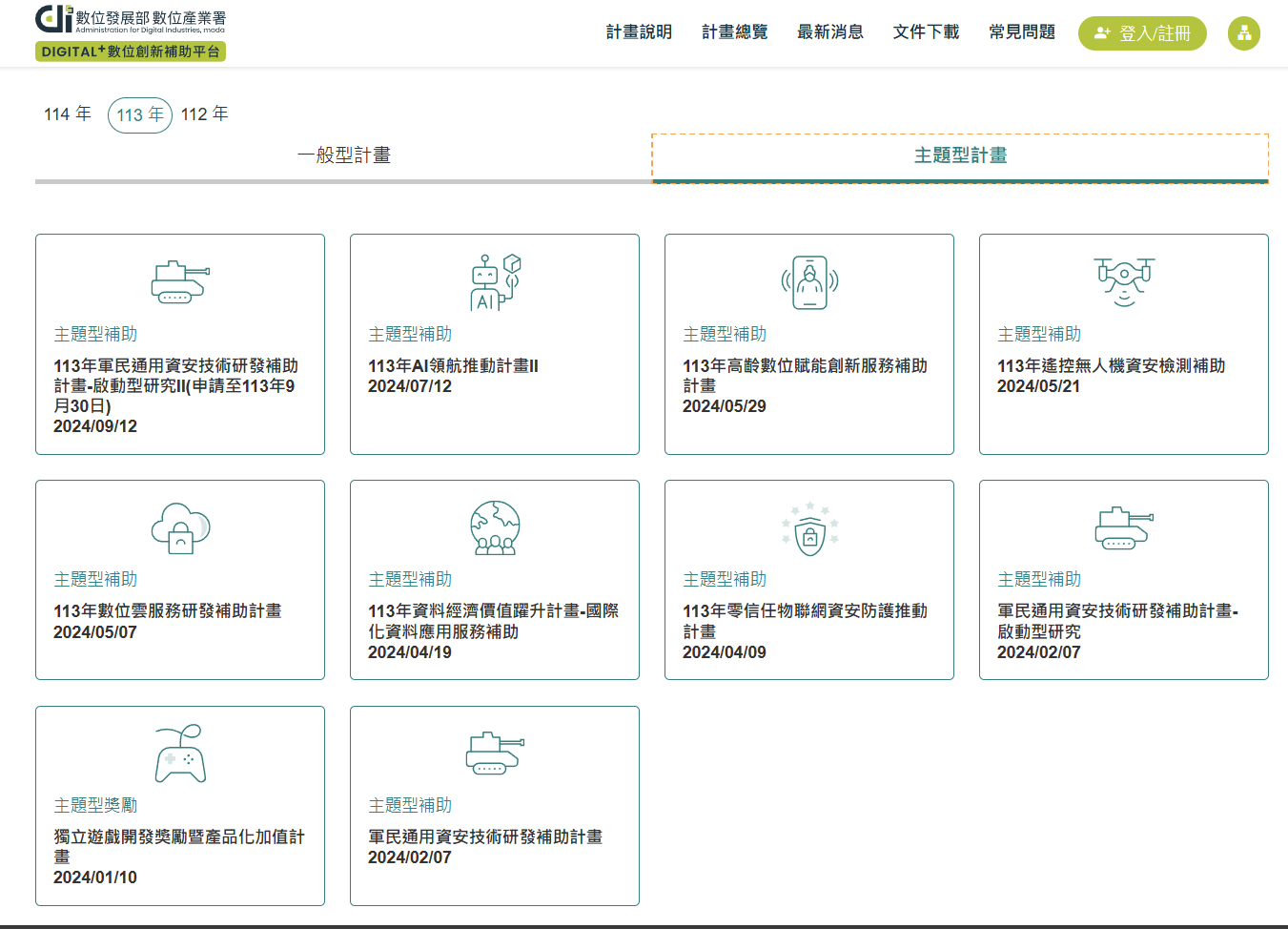Click the 登入/註冊 button
1288x929 pixels.
[x=1142, y=33]
